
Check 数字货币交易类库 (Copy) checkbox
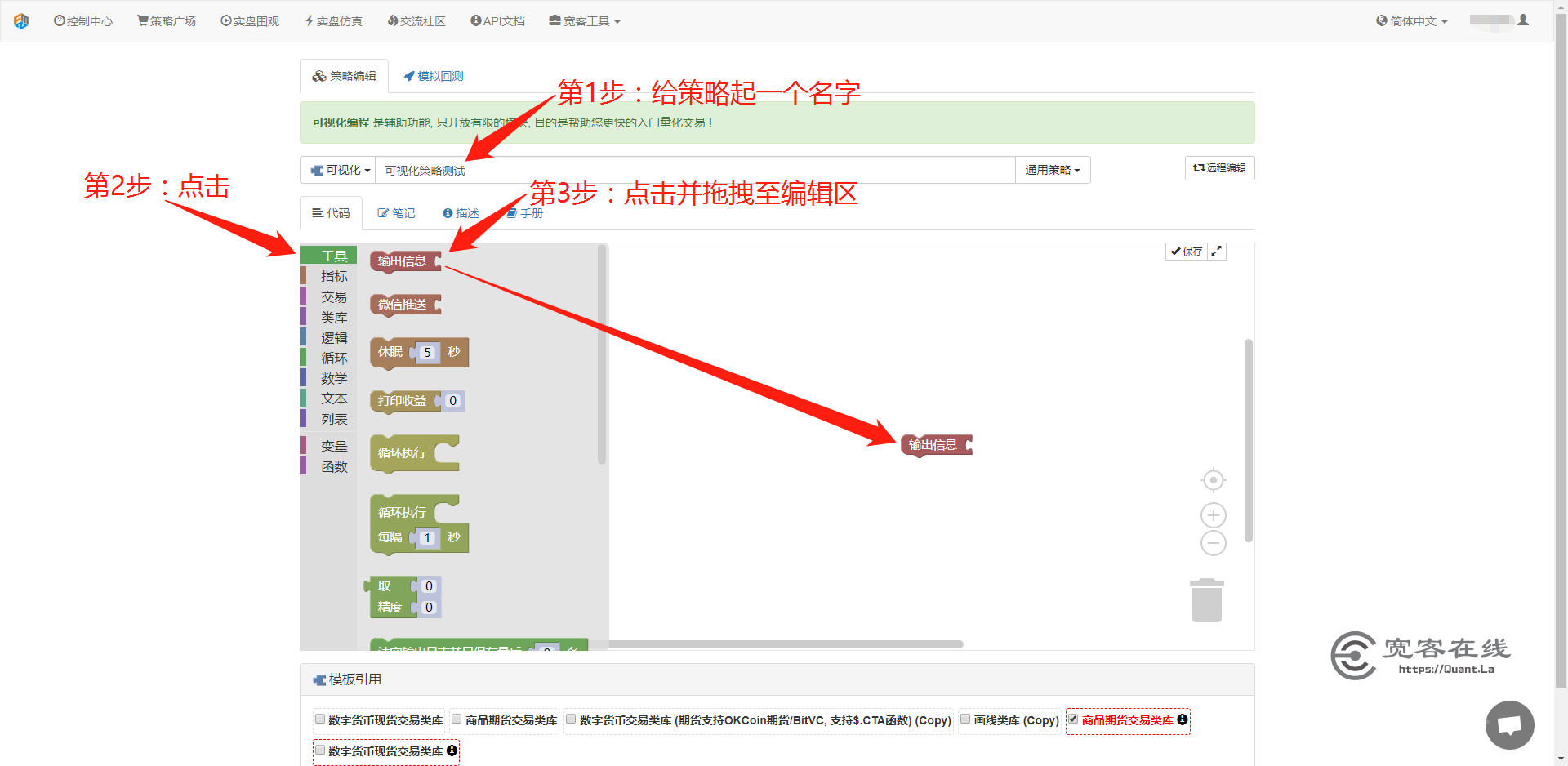(572, 719)
